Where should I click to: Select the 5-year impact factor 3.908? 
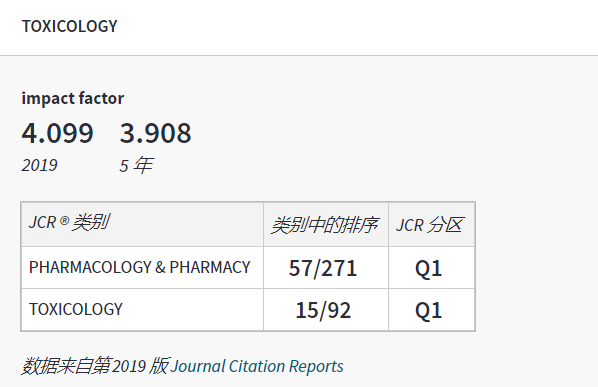(156, 133)
